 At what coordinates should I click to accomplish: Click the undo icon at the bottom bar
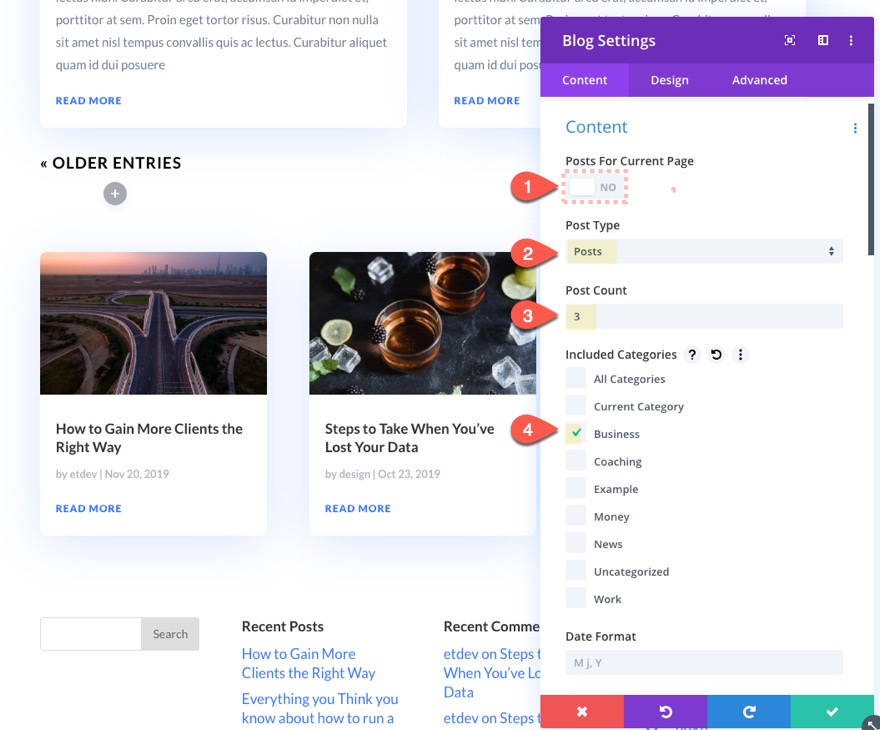[x=665, y=712]
